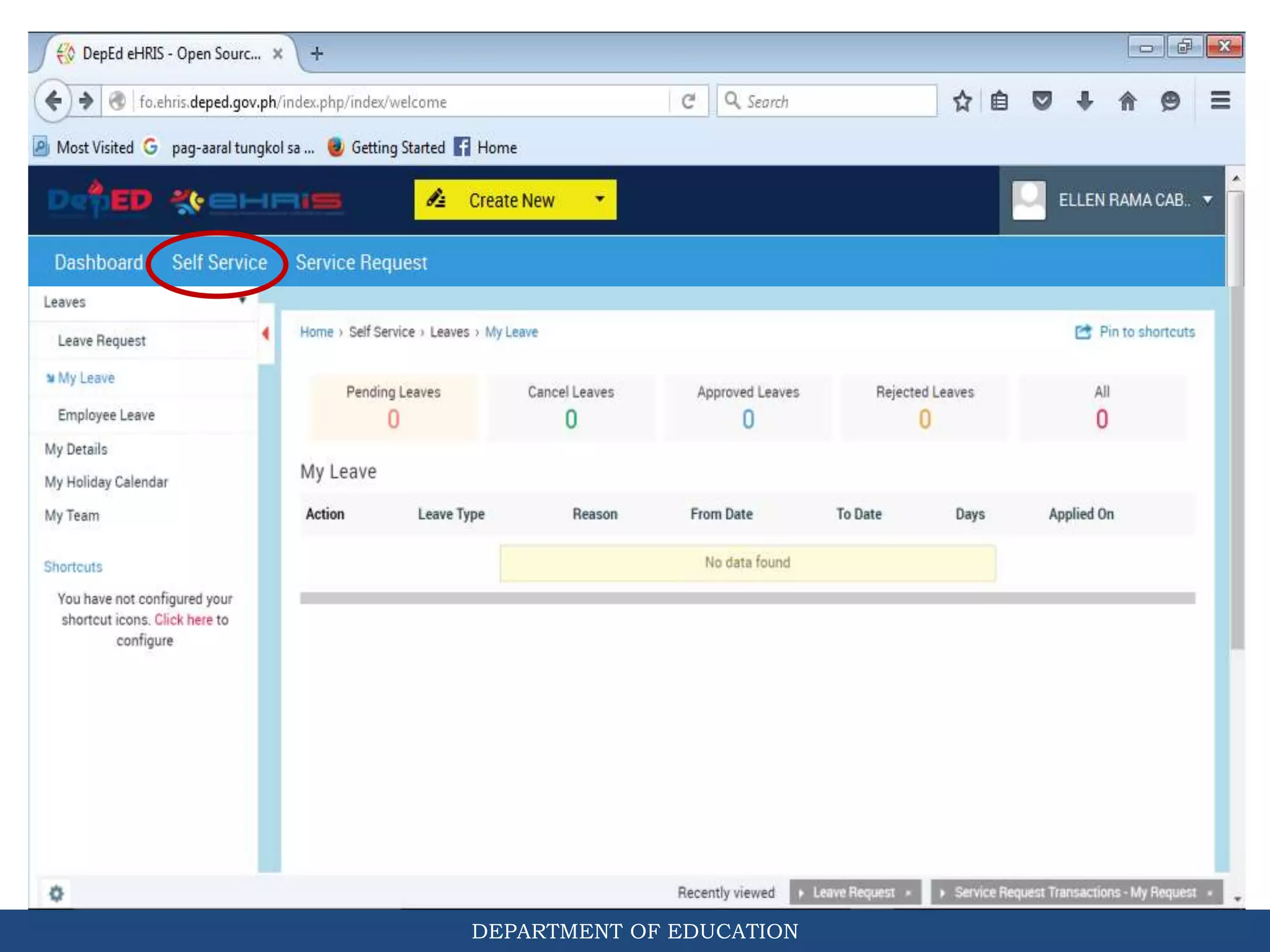Open the Dashboard tab
The width and height of the screenshot is (1270, 952).
click(x=99, y=263)
